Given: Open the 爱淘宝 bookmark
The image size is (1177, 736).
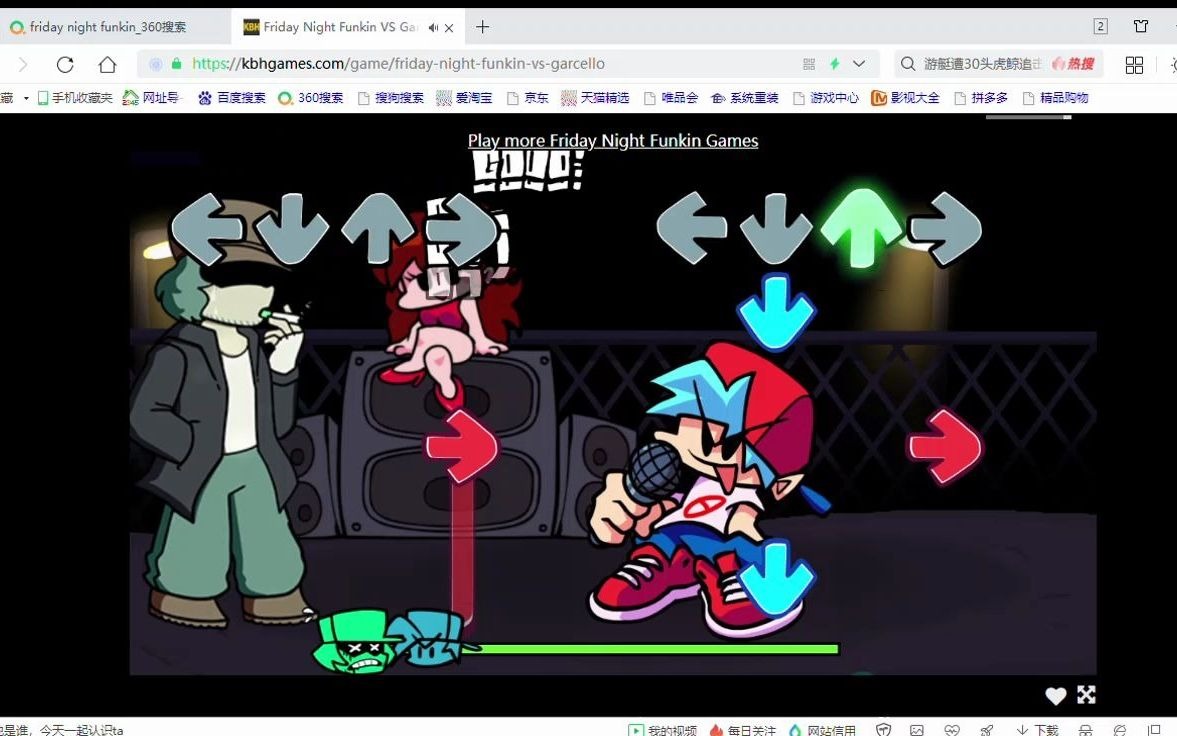Looking at the screenshot, I should click(465, 98).
